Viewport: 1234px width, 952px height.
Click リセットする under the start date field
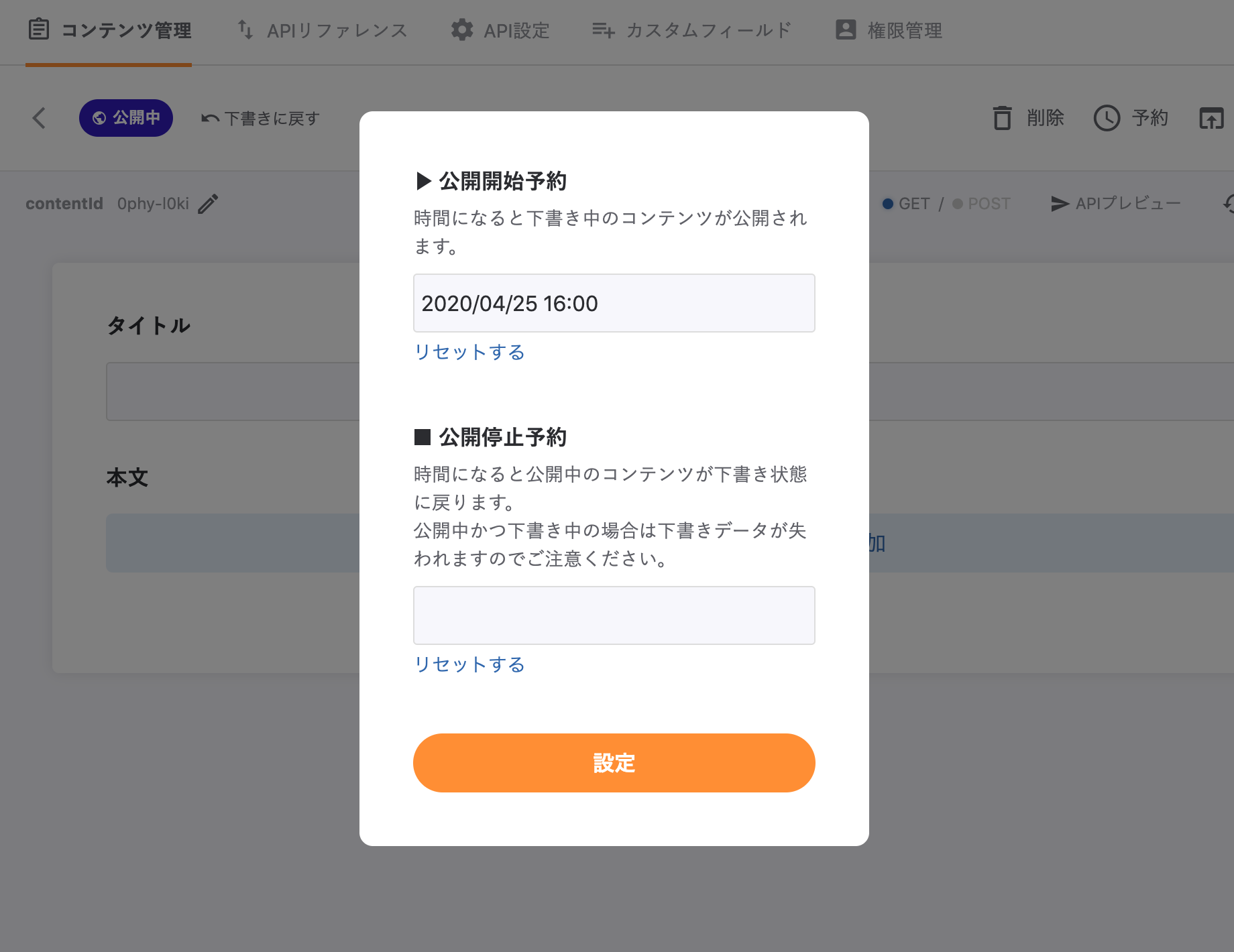click(x=469, y=352)
